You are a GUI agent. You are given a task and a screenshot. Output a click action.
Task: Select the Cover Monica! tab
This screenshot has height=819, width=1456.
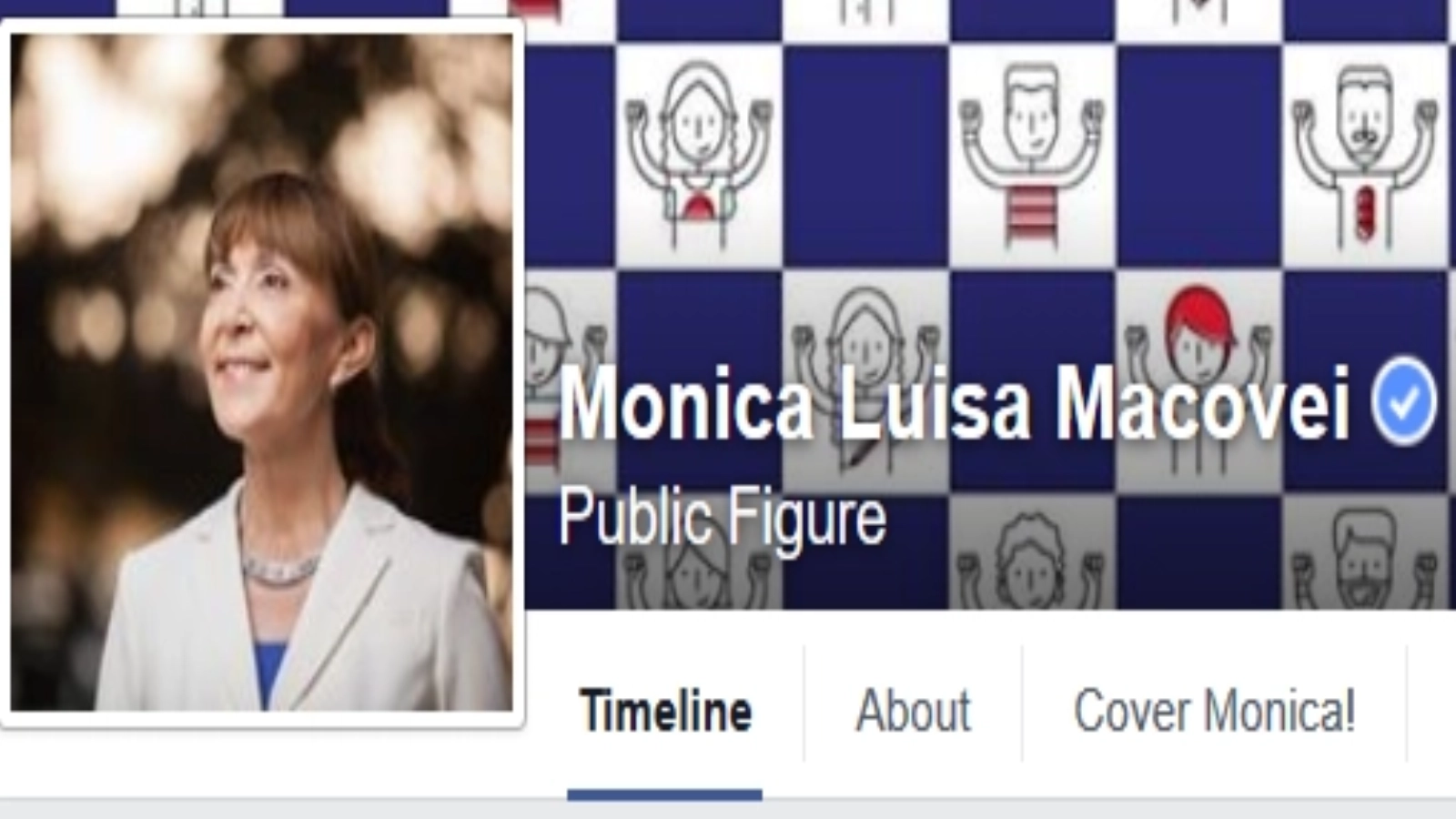1215,711
